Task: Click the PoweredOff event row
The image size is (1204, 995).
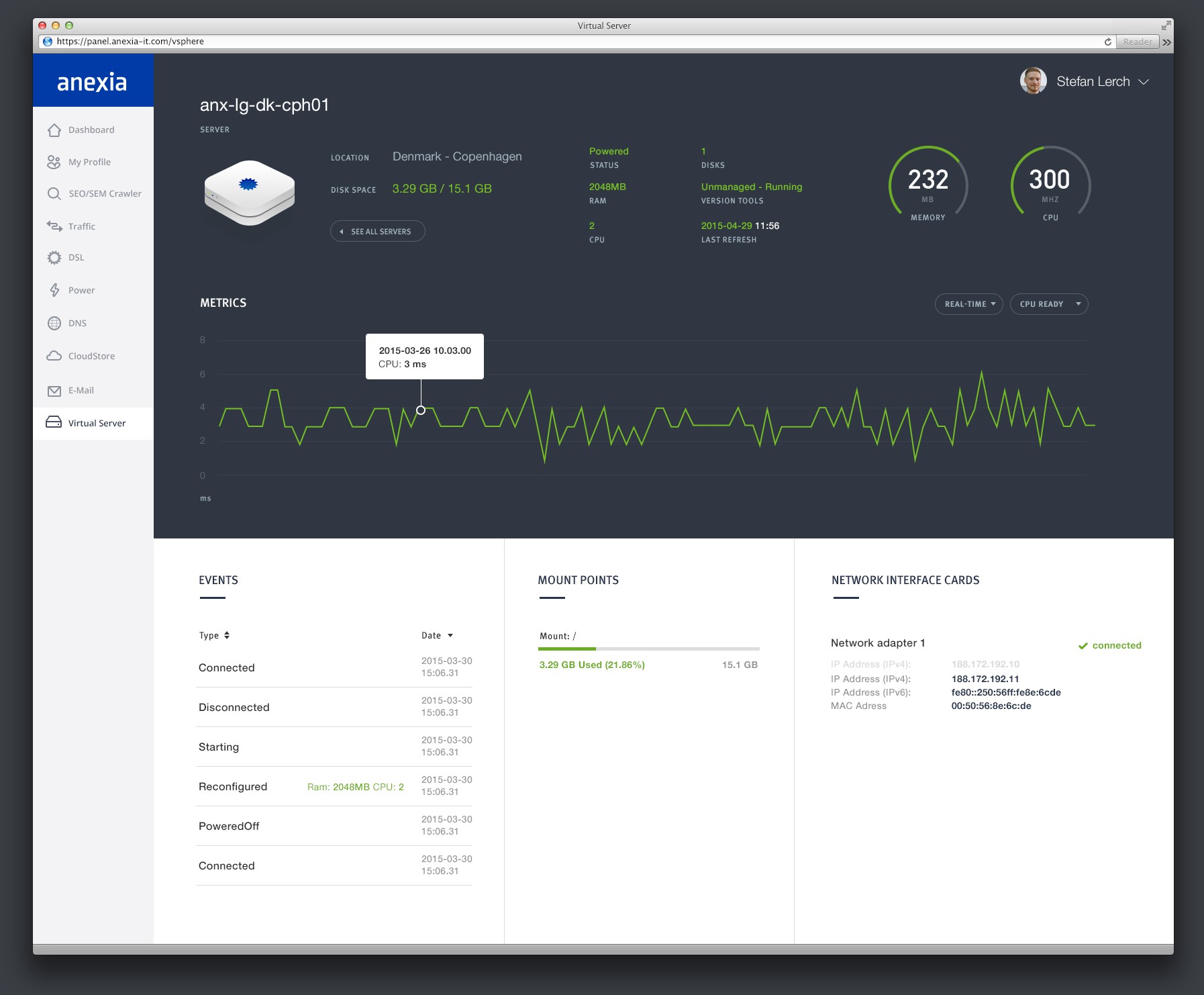Action: click(334, 826)
